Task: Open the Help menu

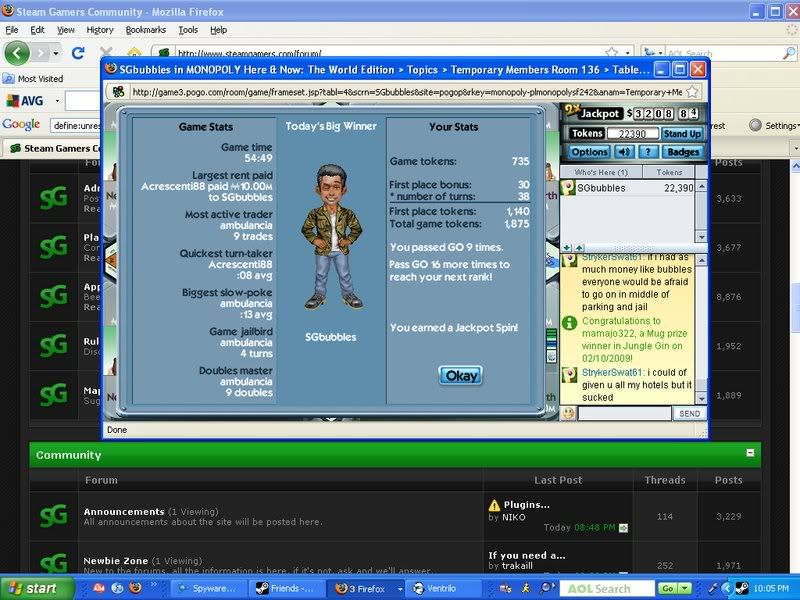Action: (x=218, y=30)
